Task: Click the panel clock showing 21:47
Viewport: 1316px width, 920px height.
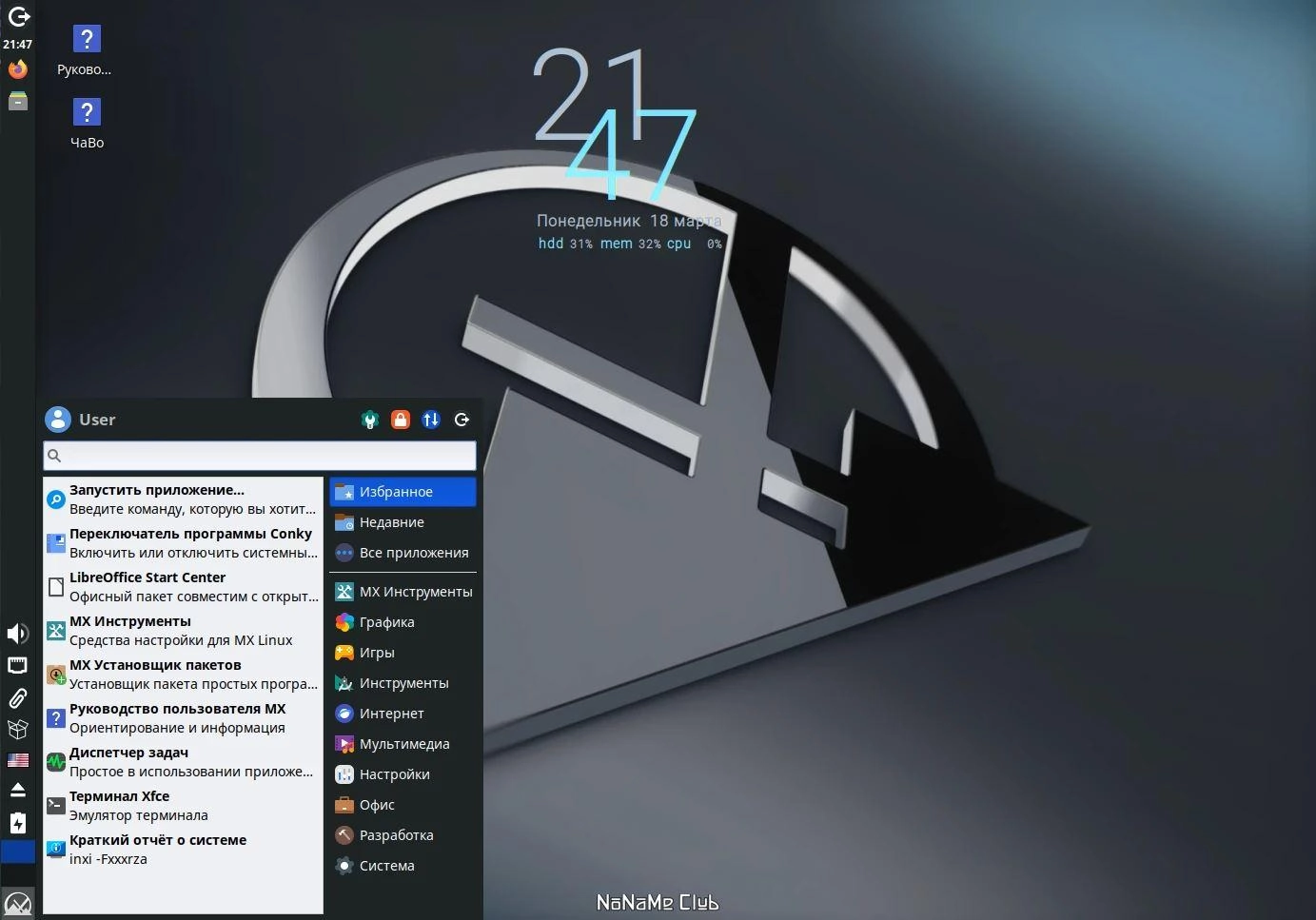Action: [x=18, y=44]
